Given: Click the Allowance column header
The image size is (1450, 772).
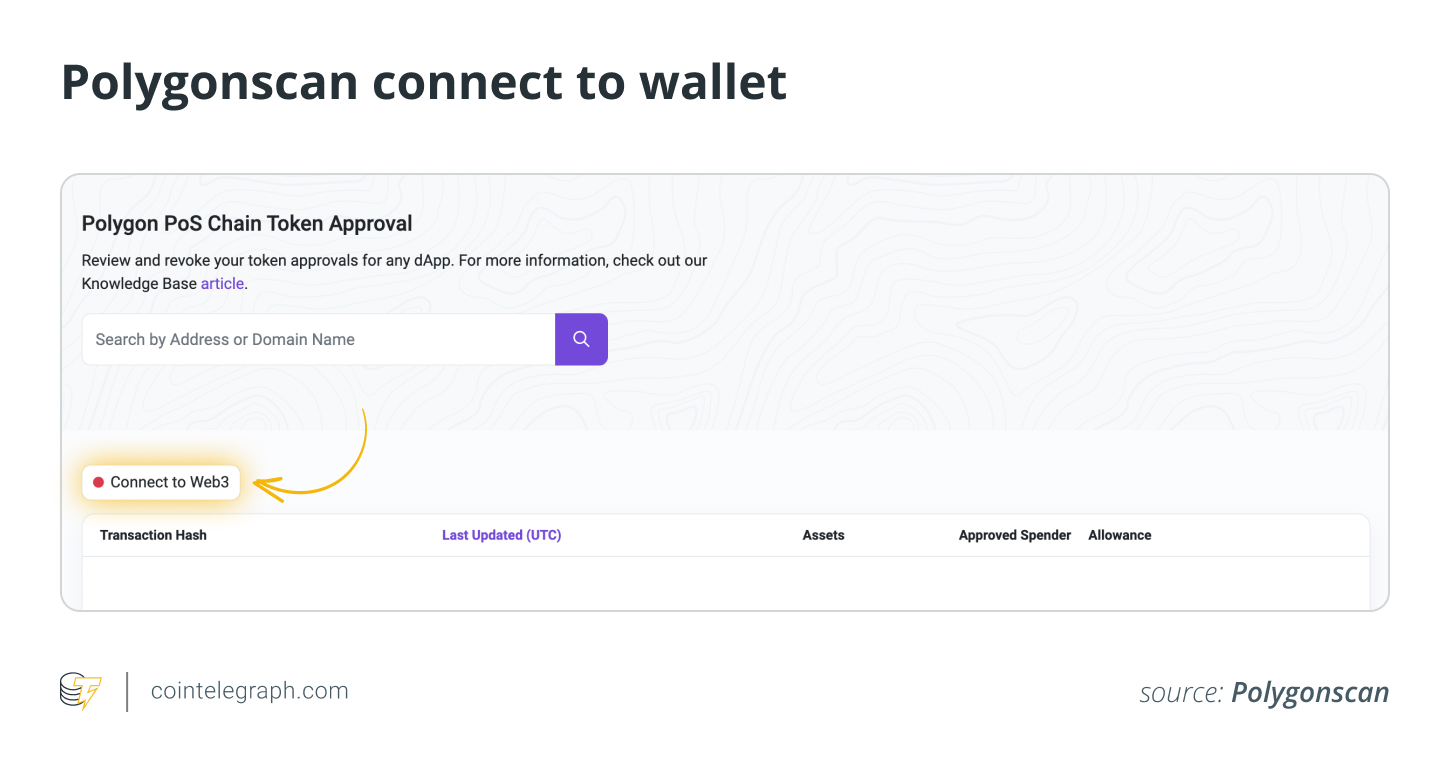Looking at the screenshot, I should (x=1119, y=535).
